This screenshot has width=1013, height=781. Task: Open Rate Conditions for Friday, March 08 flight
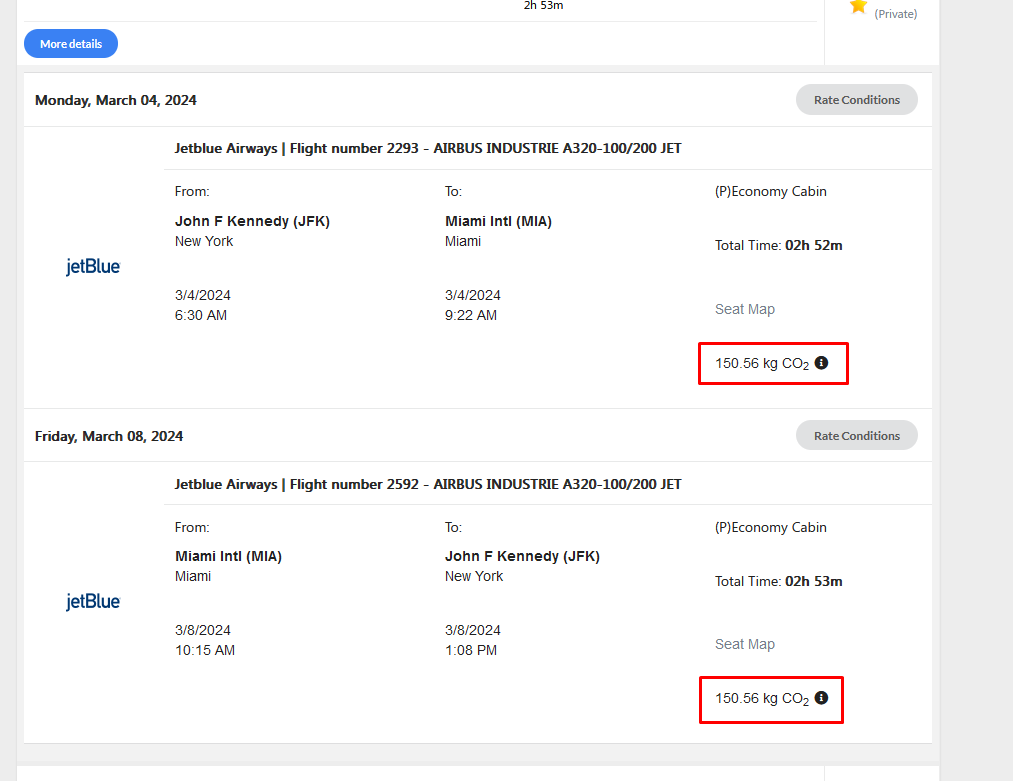857,435
